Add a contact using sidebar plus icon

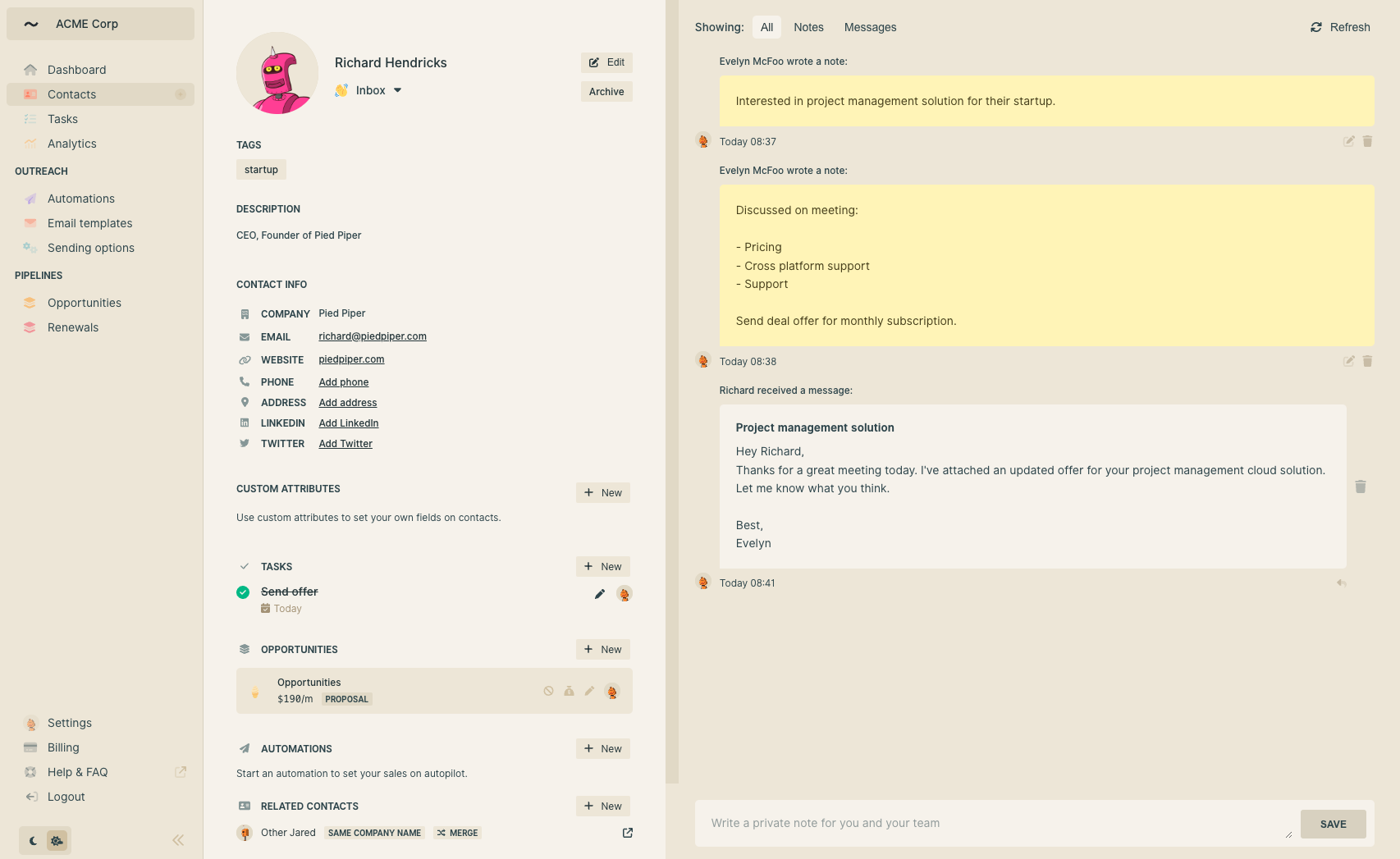(181, 94)
